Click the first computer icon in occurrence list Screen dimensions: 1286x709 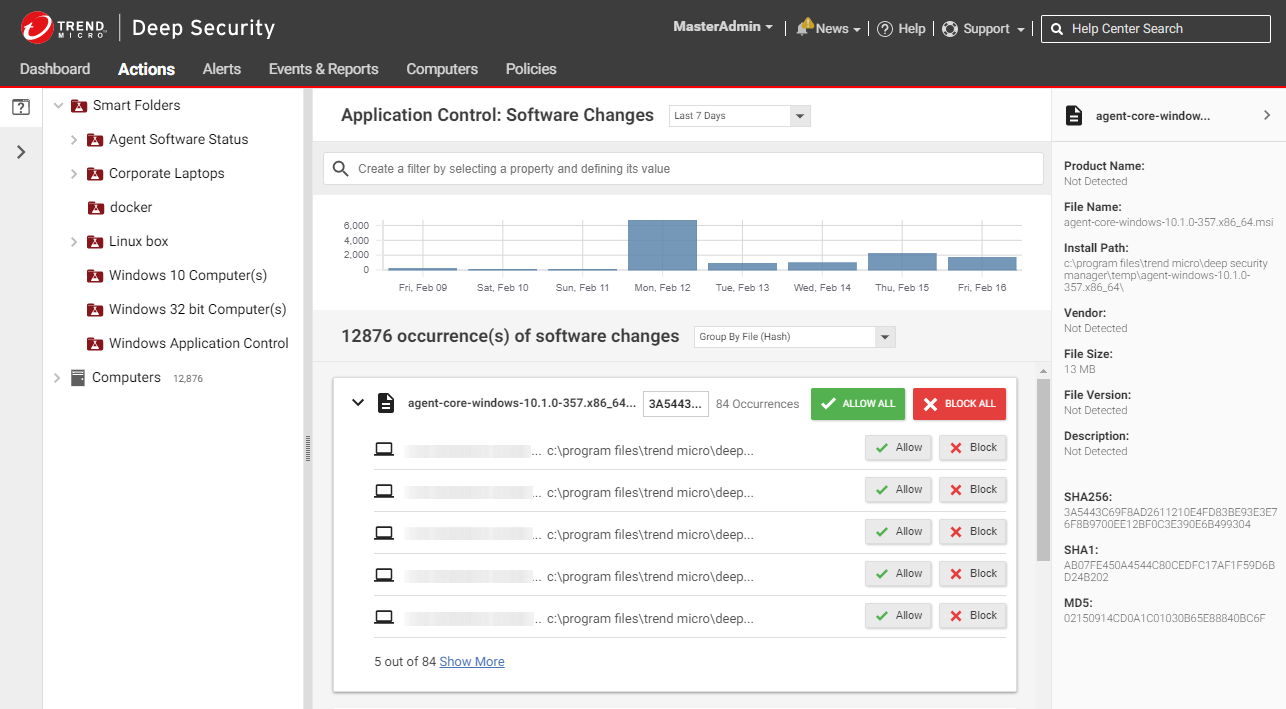click(384, 449)
